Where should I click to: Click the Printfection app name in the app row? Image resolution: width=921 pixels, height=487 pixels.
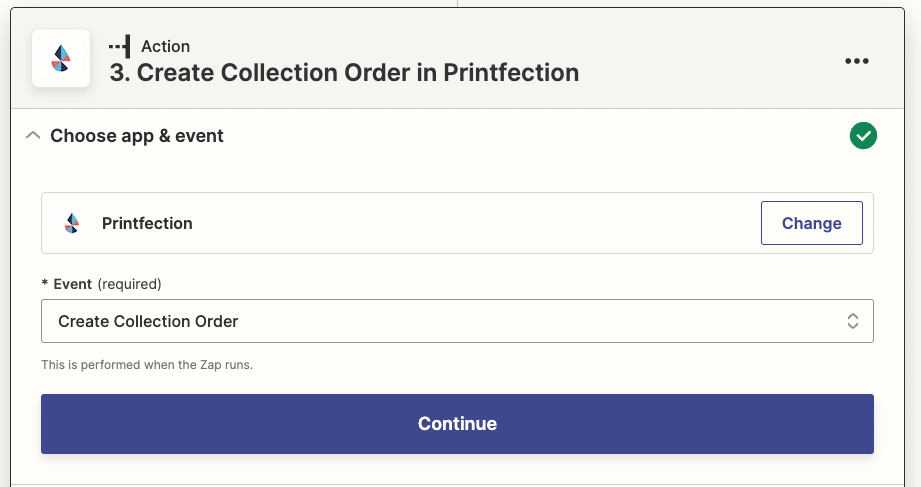[x=147, y=223]
